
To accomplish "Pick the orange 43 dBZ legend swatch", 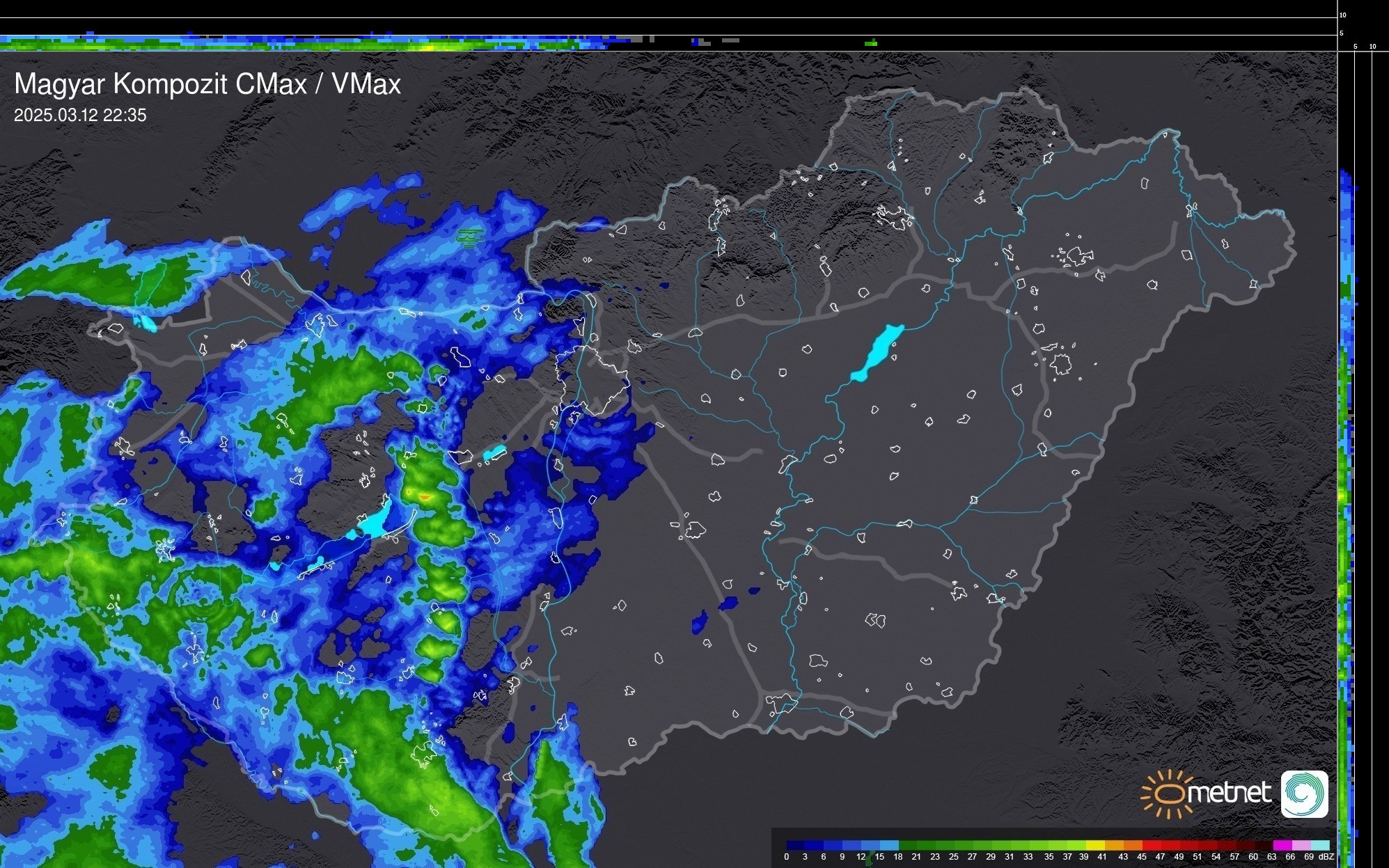I will pos(1132,845).
